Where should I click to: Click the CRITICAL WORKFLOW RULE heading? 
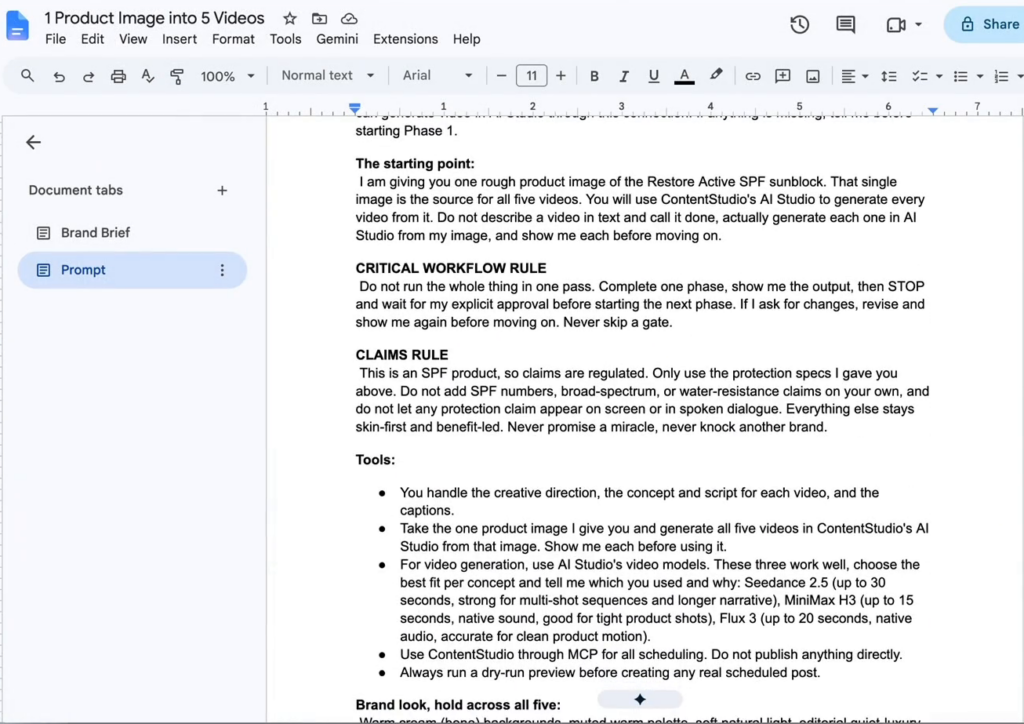(x=451, y=268)
